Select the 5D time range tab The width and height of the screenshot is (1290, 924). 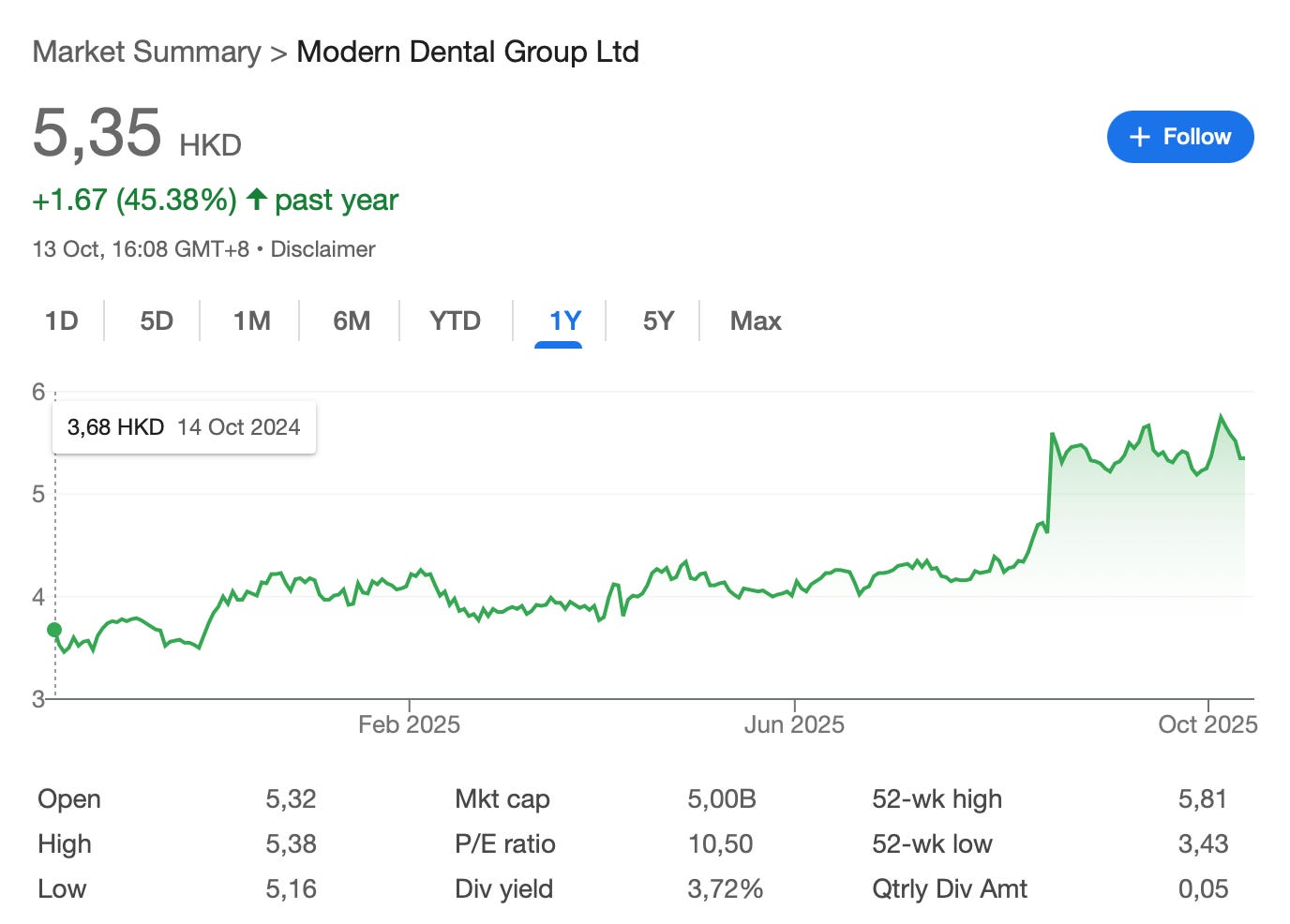point(157,321)
